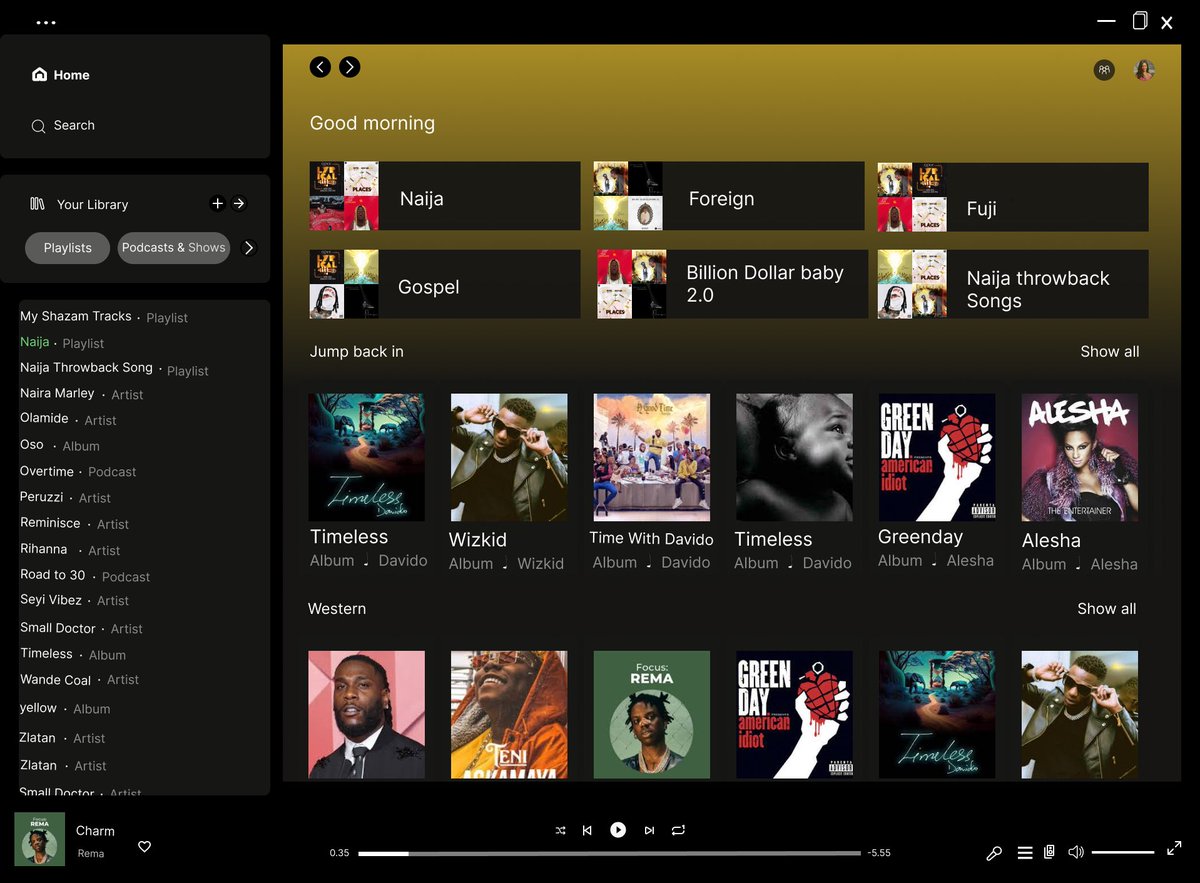Open the Greenday album cover in Jump back in

[x=937, y=457]
